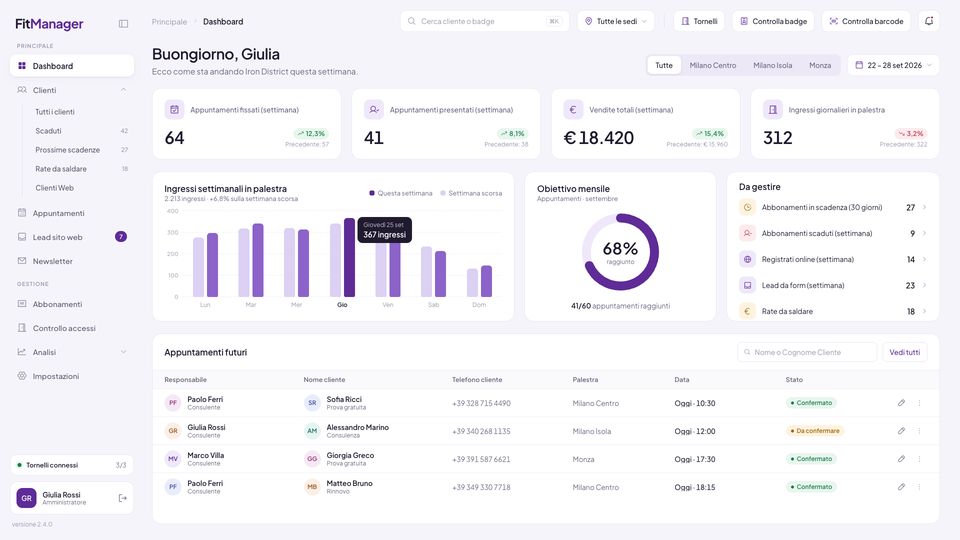Click the Tornelli connessi status indicator
The height and width of the screenshot is (540, 960).
[x=72, y=465]
